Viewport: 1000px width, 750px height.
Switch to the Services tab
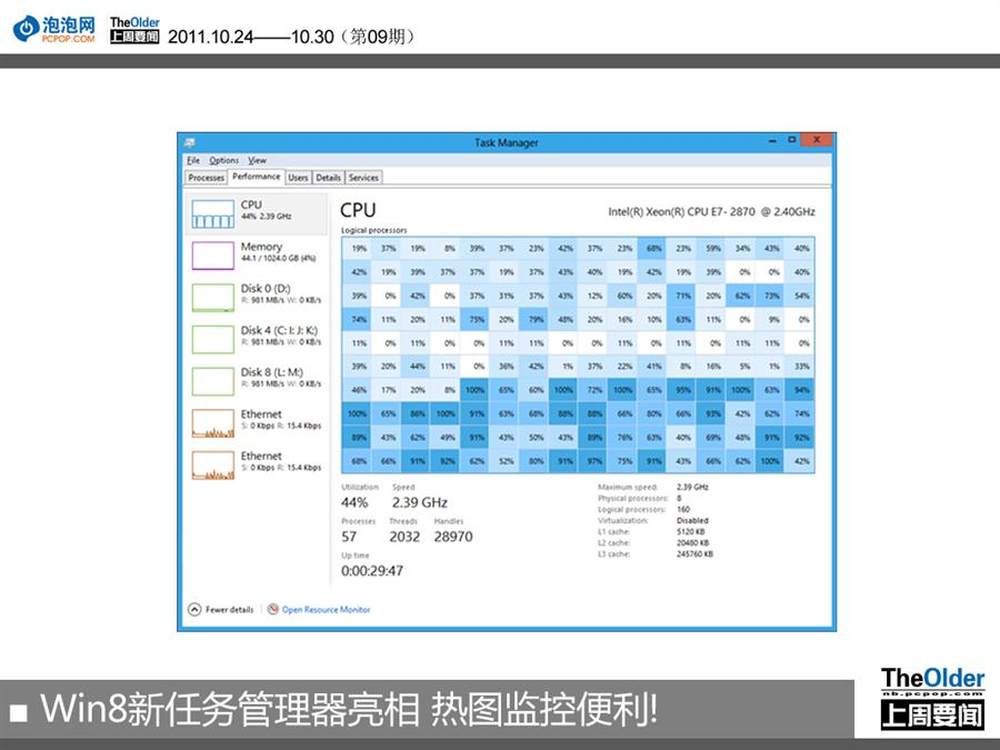tap(363, 177)
